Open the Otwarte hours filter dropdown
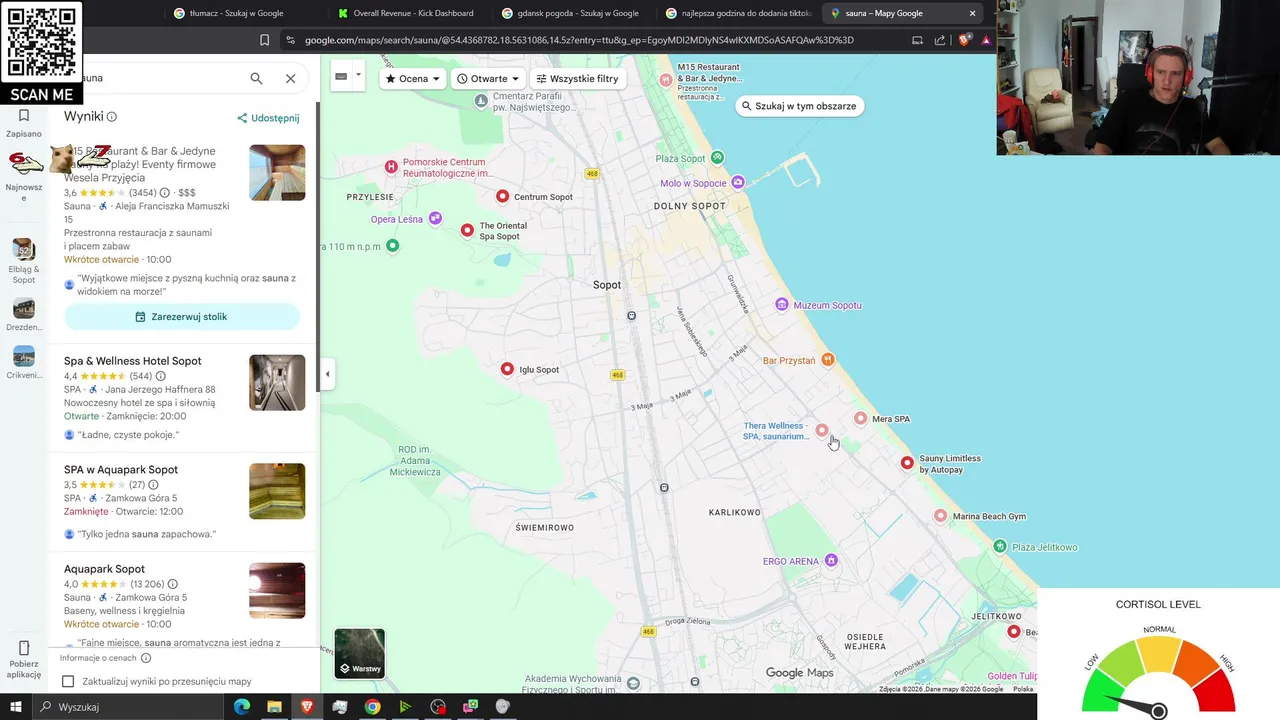 [488, 78]
